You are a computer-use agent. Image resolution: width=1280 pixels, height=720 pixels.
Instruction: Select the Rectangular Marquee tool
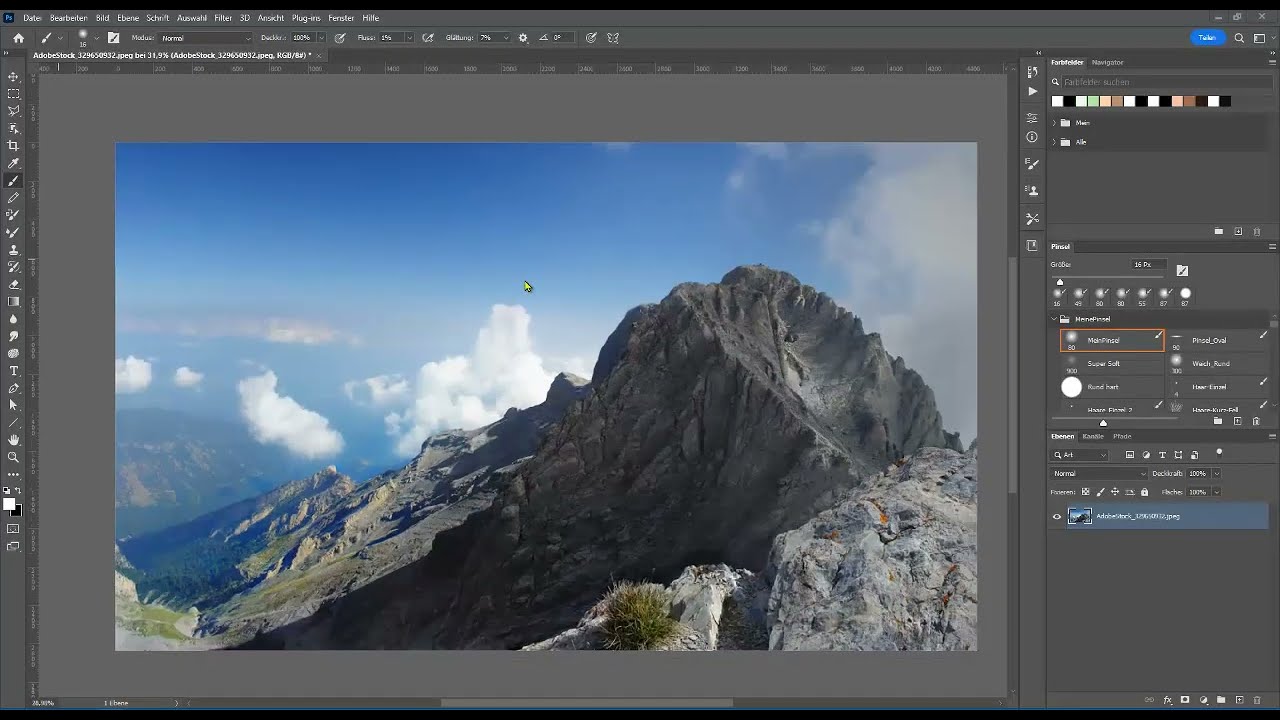(x=13, y=94)
